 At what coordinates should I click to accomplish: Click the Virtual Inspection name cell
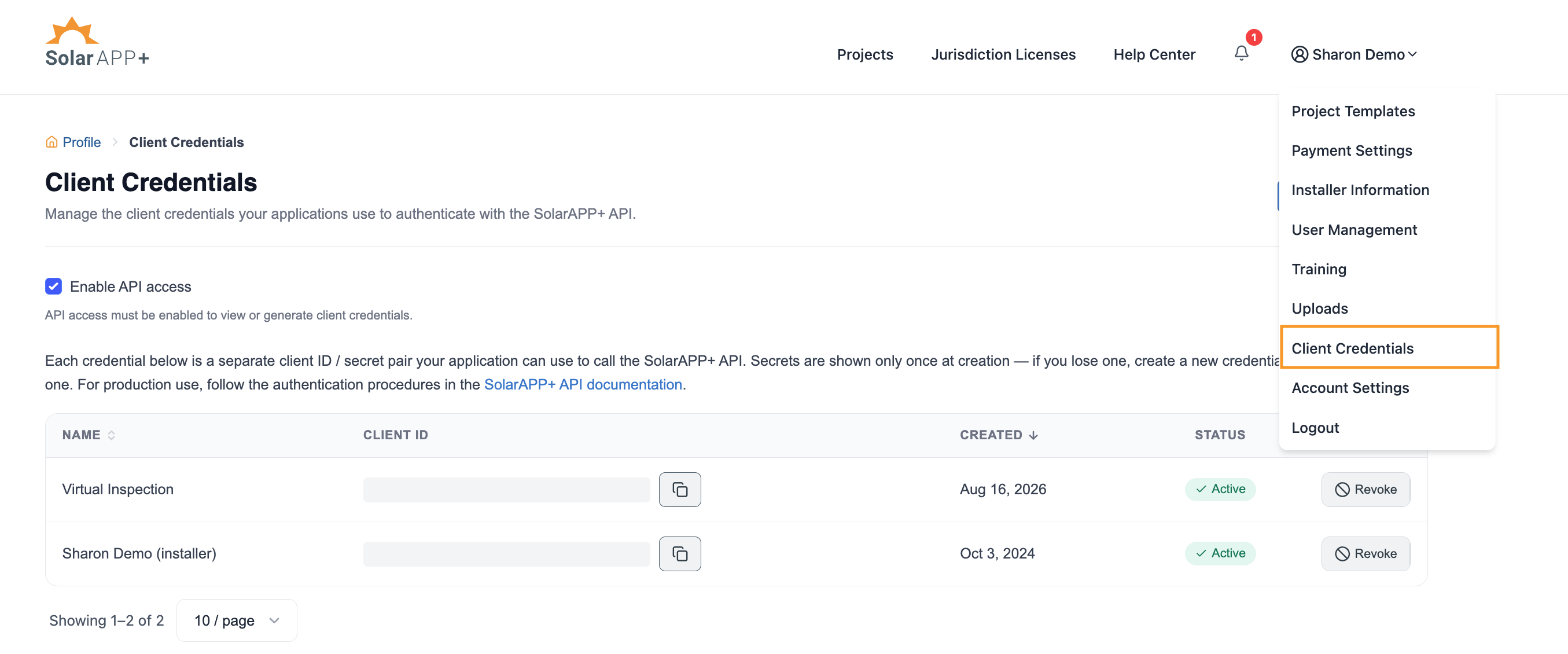click(117, 489)
